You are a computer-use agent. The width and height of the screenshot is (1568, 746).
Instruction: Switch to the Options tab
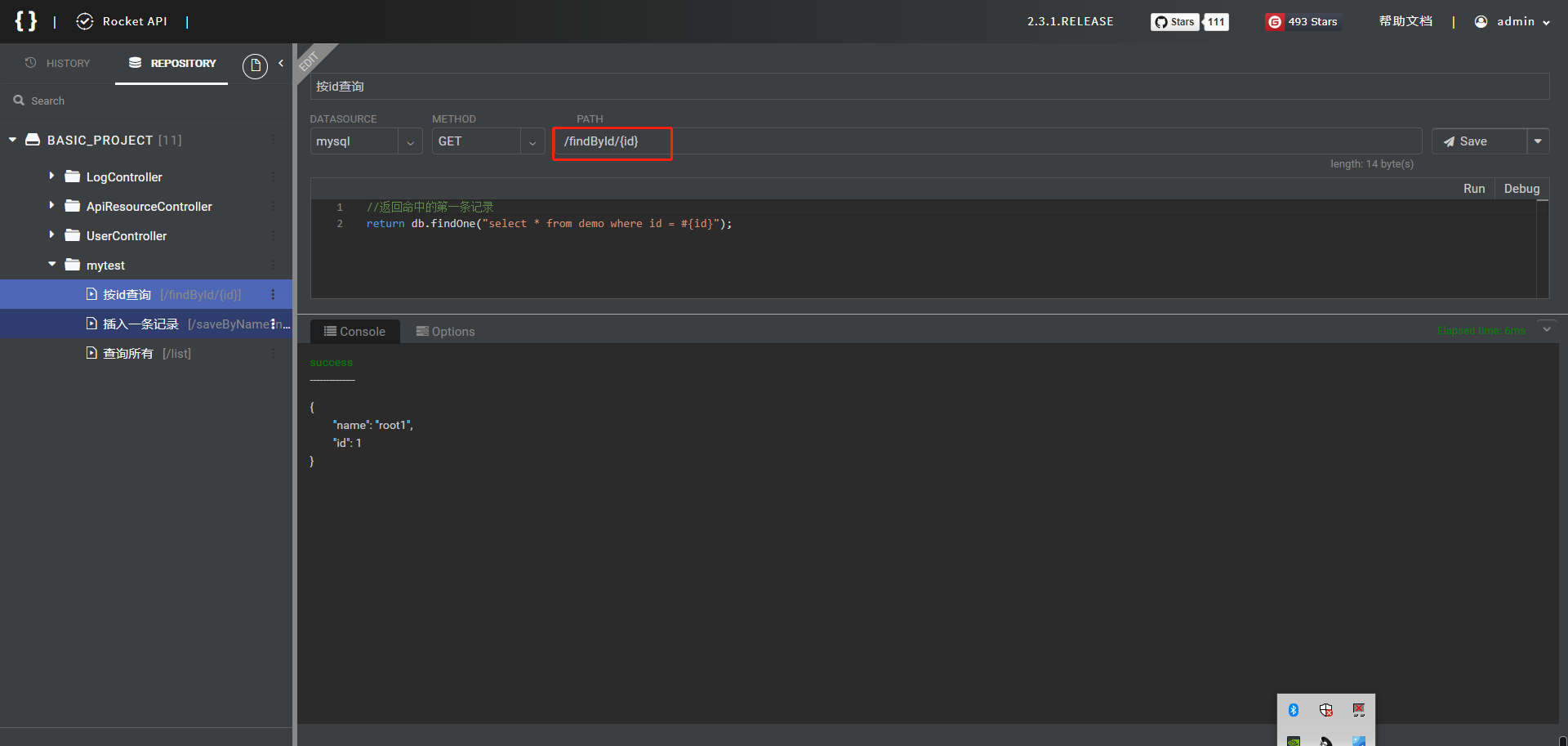click(445, 331)
